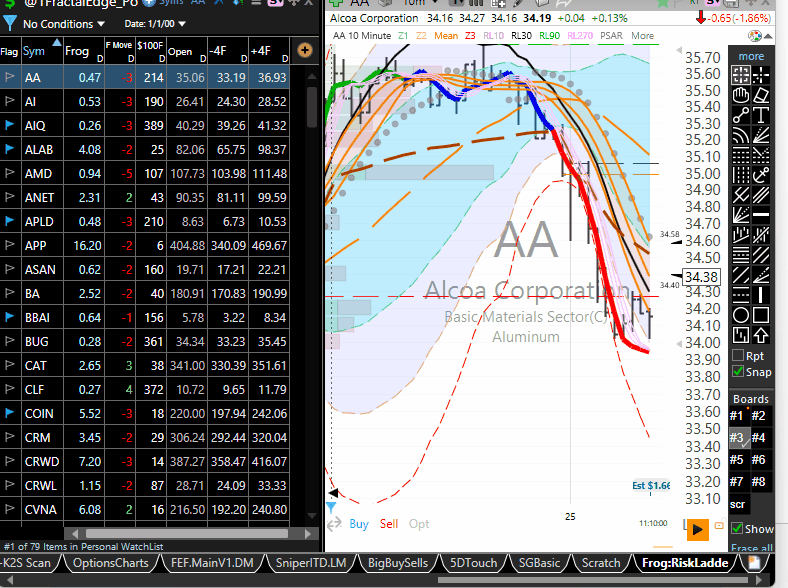Open the chart color palette icon
The width and height of the screenshot is (788, 588).
point(754,36)
